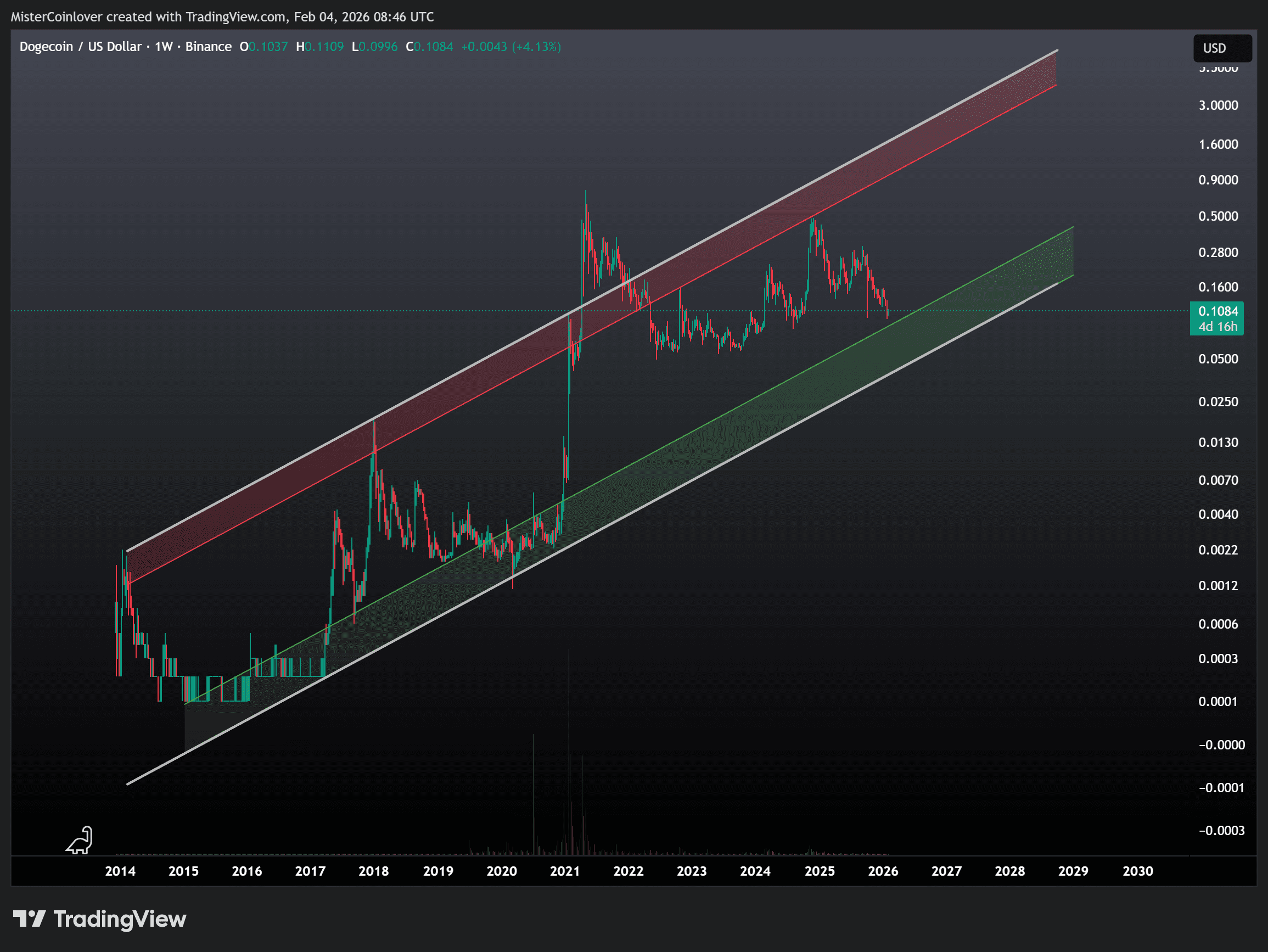Click the 3.0000 price scale label

click(1217, 105)
